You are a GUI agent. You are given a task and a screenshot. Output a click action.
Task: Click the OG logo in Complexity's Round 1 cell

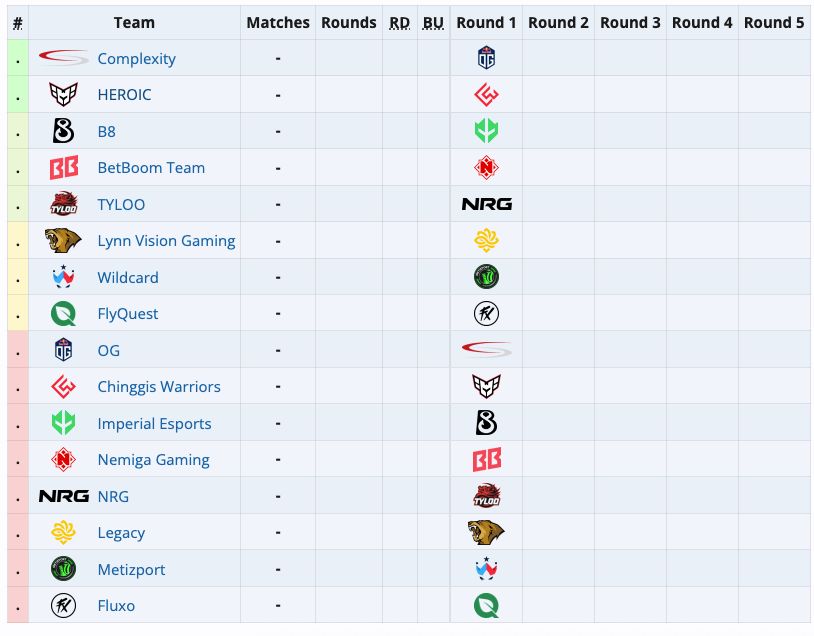coord(486,58)
